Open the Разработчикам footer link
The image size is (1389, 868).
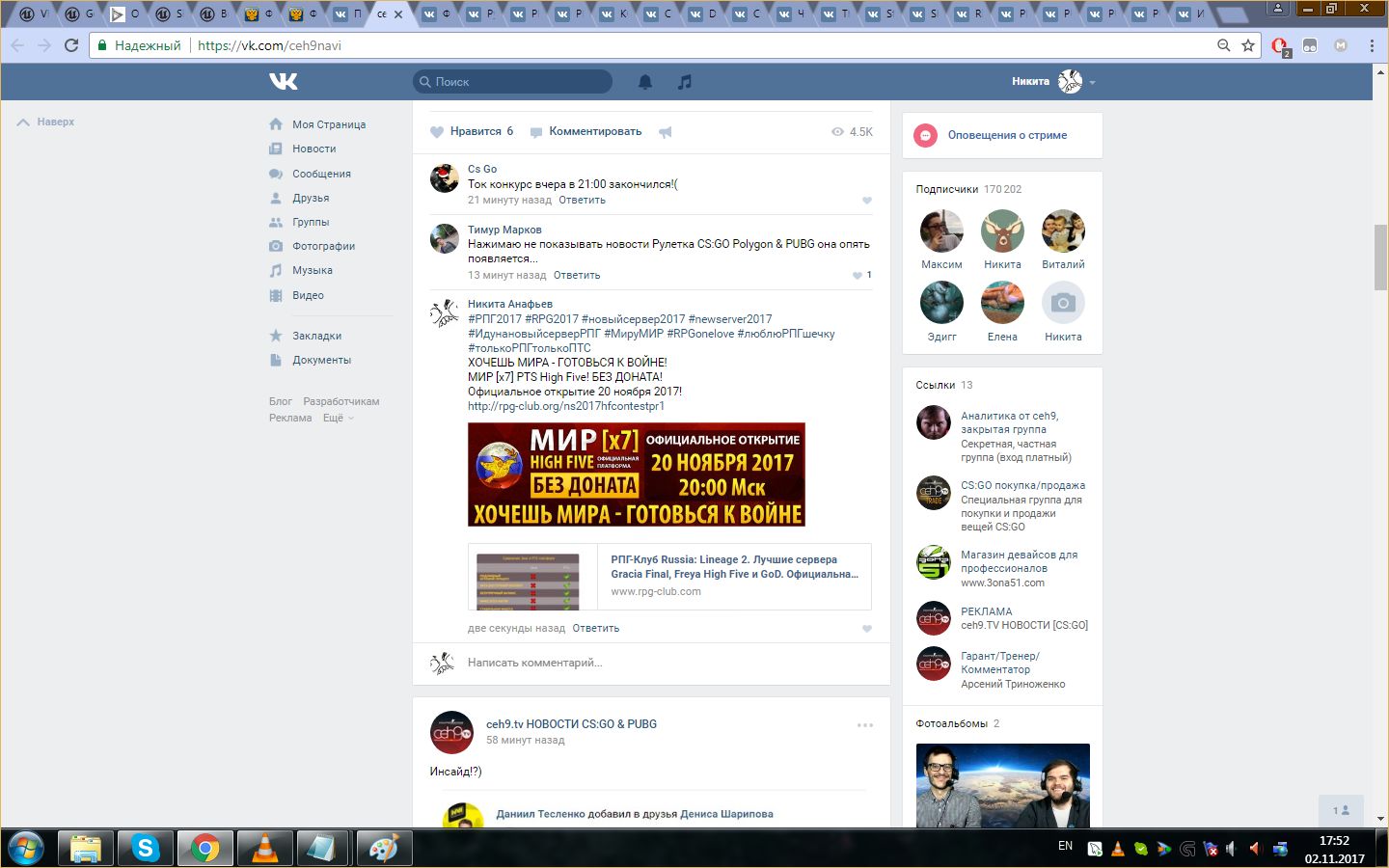[341, 402]
